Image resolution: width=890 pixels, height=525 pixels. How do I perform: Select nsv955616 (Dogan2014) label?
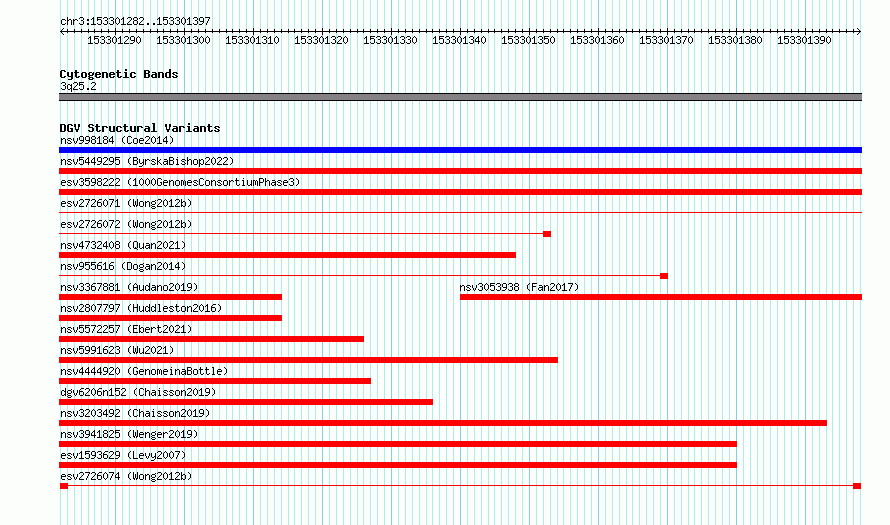tap(123, 266)
